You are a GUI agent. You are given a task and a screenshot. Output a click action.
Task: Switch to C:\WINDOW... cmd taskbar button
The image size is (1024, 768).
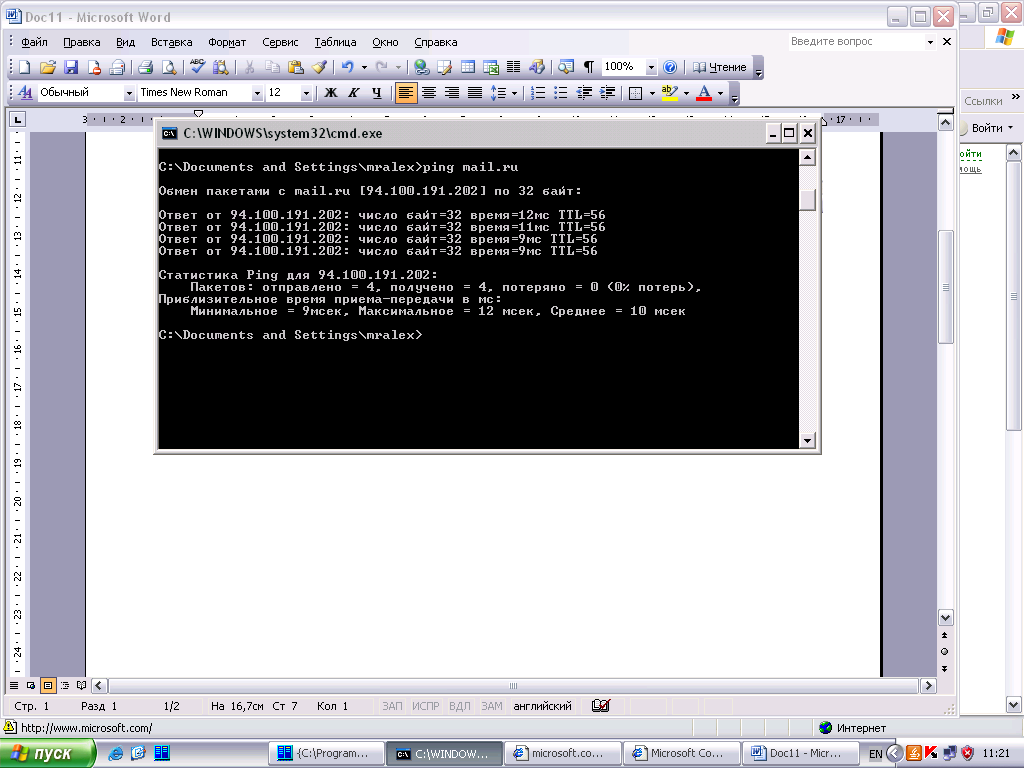[x=444, y=753]
